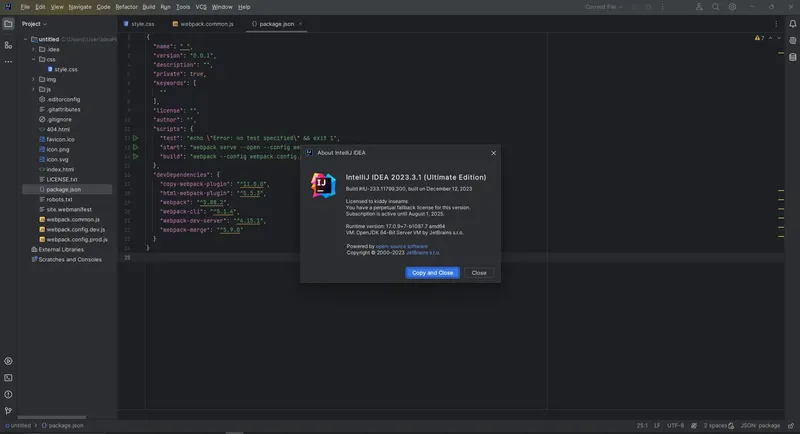Go to previous highlighted problem arrow
Image resolution: width=800 pixels, height=434 pixels.
pos(770,38)
